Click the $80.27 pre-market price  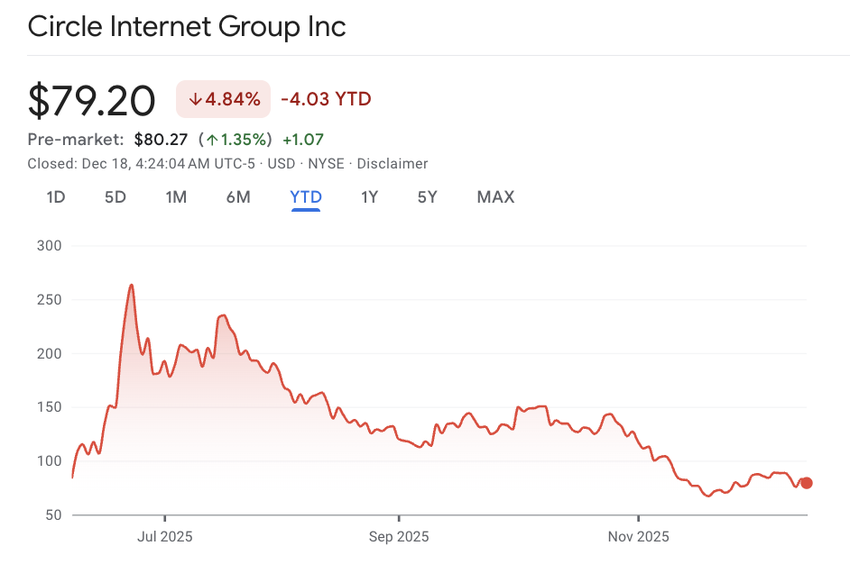(160, 139)
